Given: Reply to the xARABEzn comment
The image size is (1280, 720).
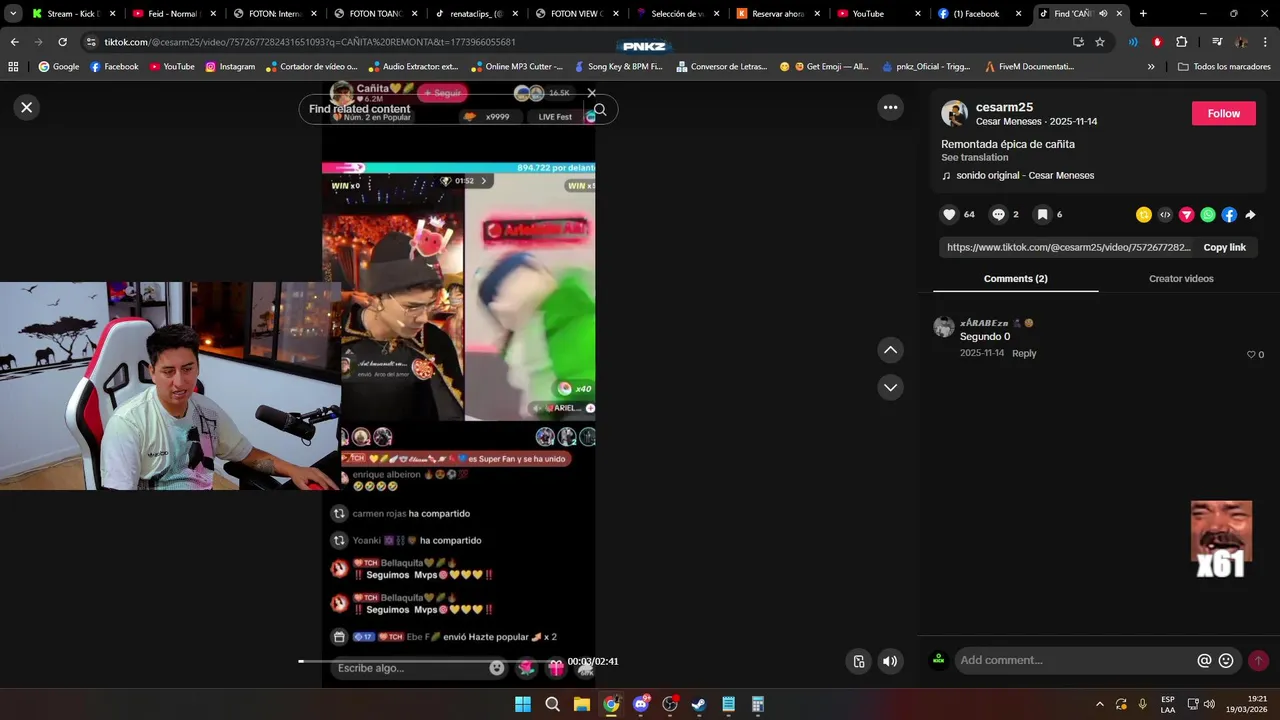Looking at the screenshot, I should point(1024,354).
